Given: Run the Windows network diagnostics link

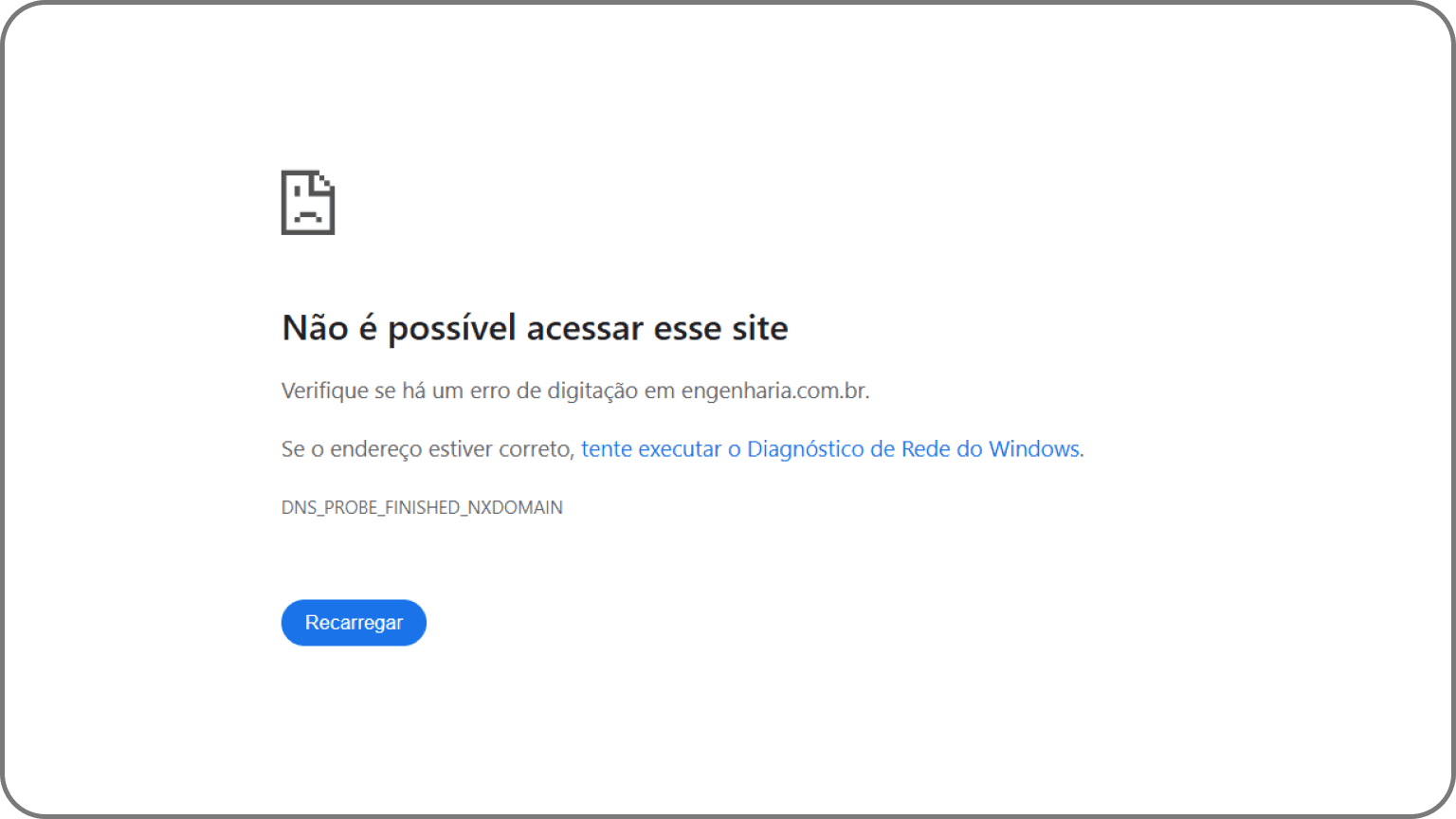Looking at the screenshot, I should click(x=830, y=449).
